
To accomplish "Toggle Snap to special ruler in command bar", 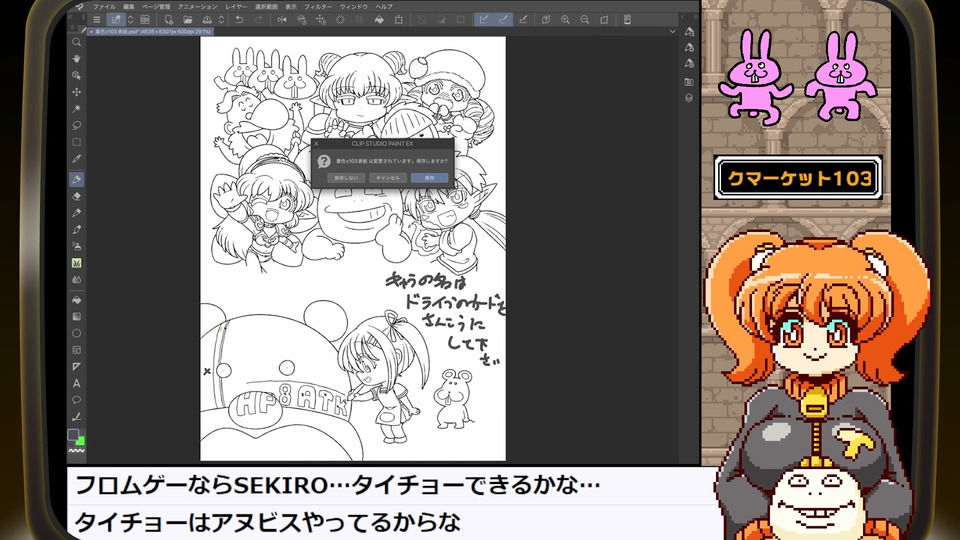I will tap(503, 20).
